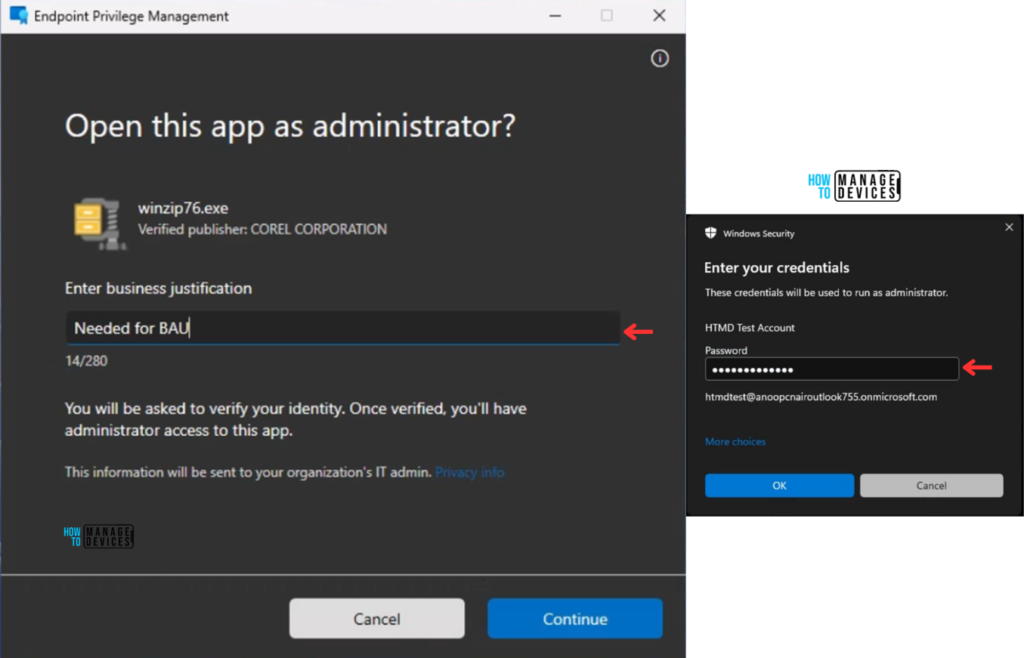Image resolution: width=1024 pixels, height=658 pixels.
Task: Click the Open this app as administrator heading
Action: click(290, 126)
